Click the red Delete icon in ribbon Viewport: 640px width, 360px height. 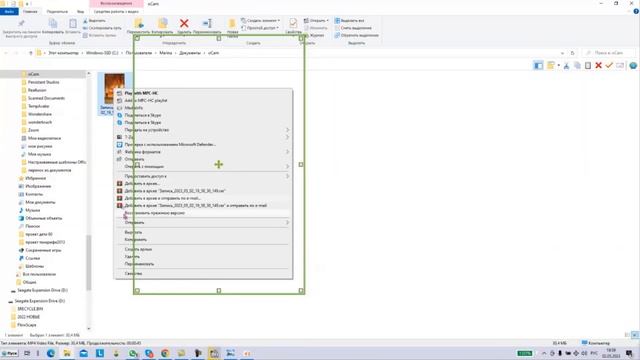184,23
